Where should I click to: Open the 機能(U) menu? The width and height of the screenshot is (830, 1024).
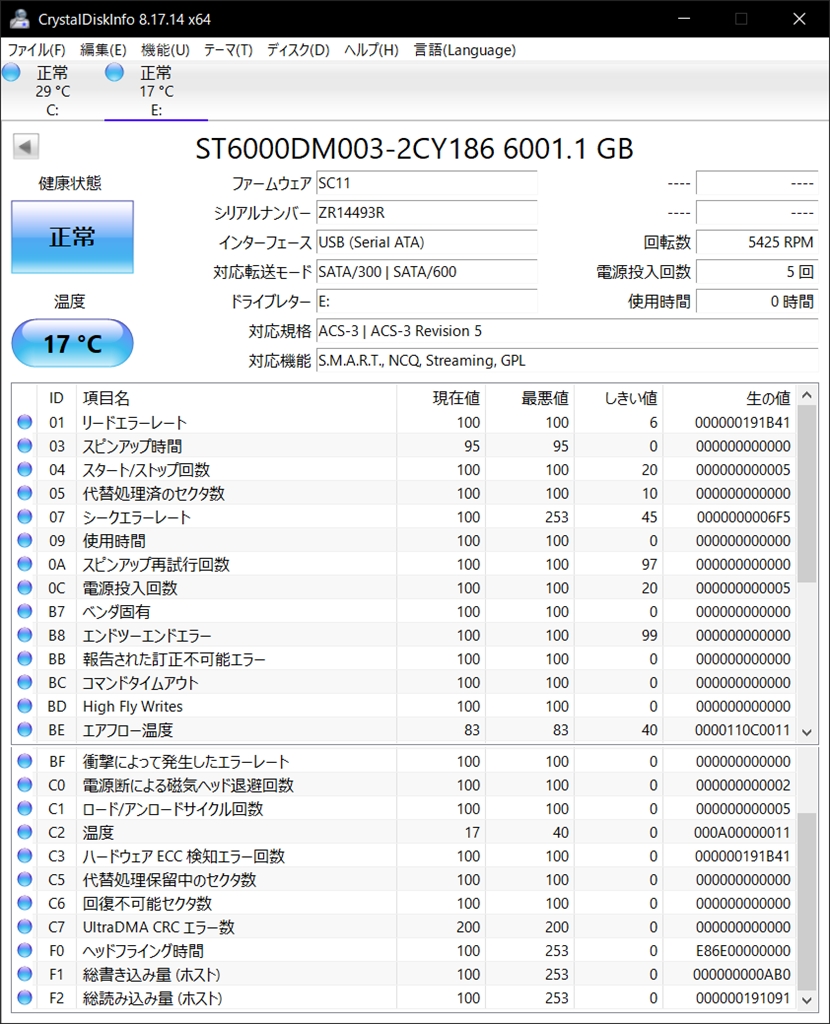(165, 50)
